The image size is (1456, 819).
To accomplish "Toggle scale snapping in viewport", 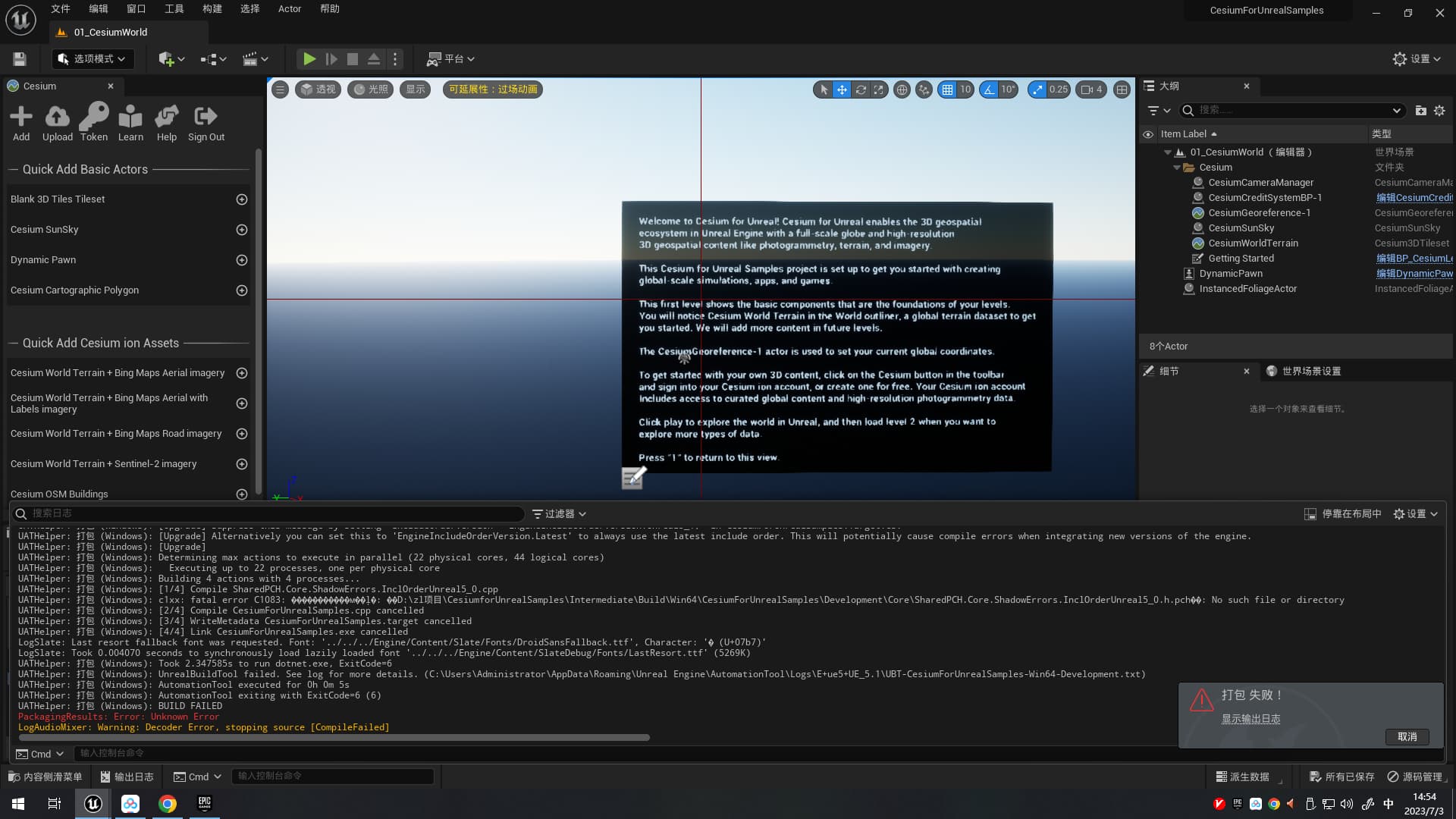I will click(x=1037, y=89).
